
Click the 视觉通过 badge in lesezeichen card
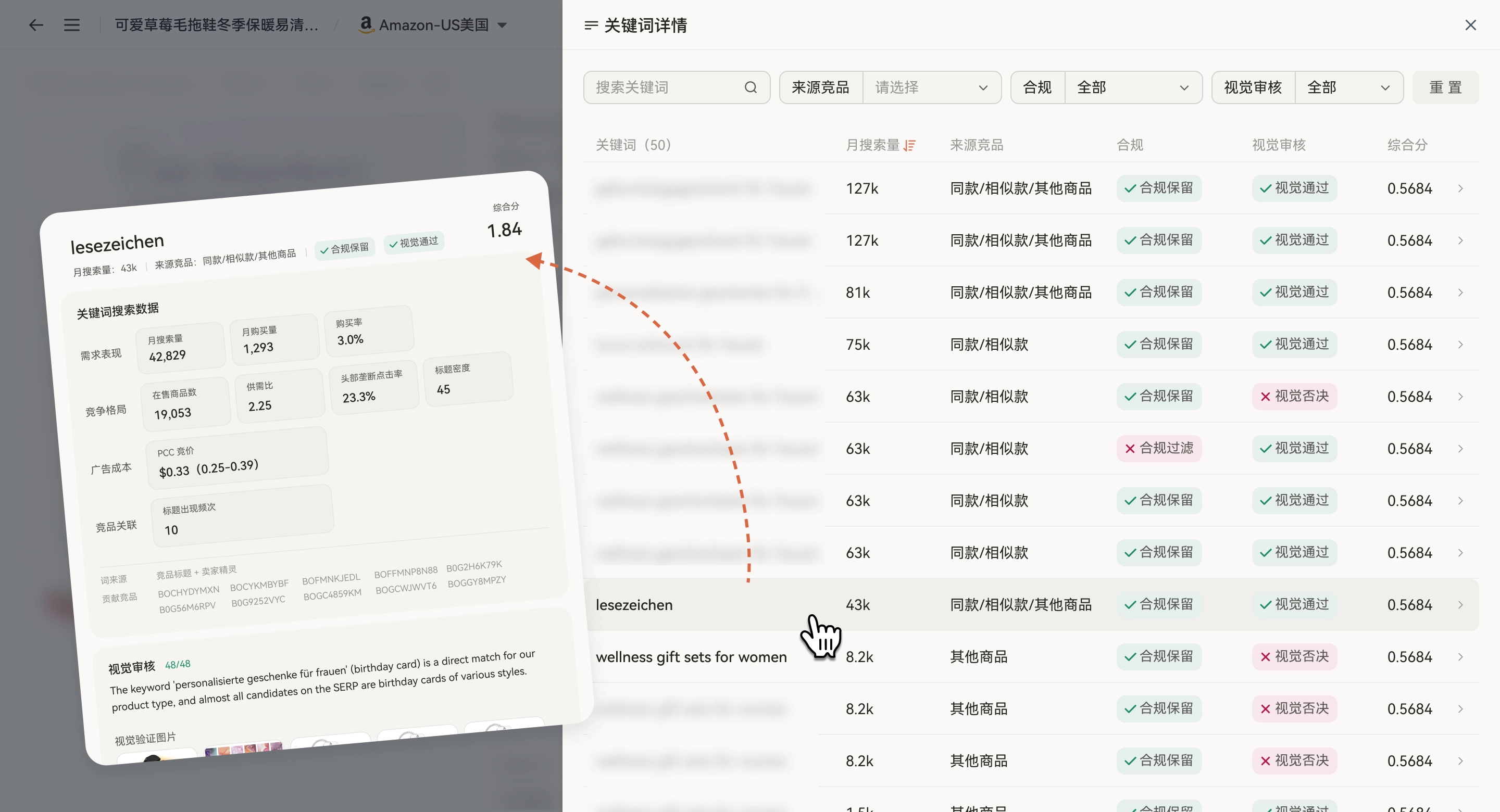[x=414, y=242]
